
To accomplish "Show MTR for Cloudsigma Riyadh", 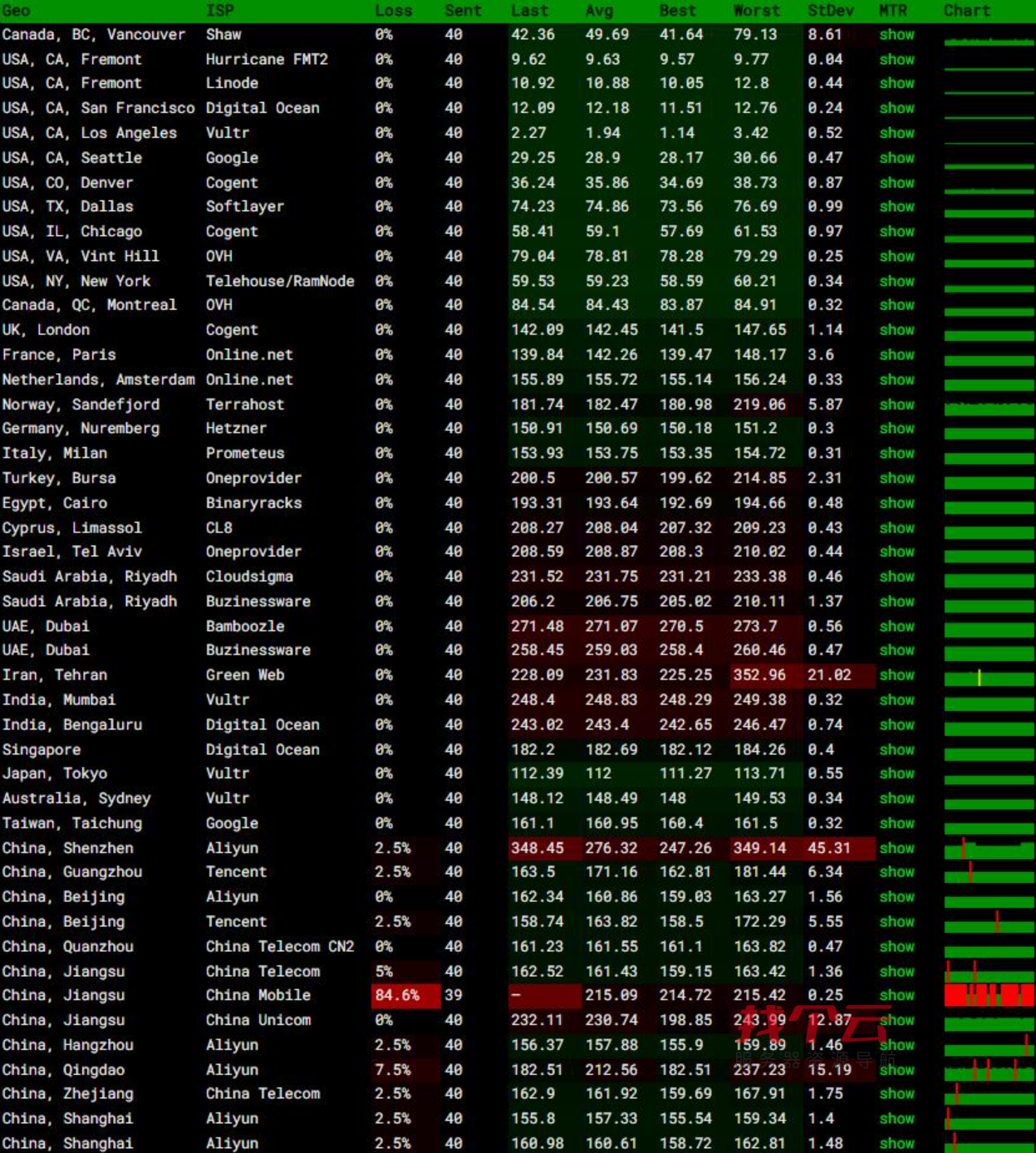I will pos(896,576).
